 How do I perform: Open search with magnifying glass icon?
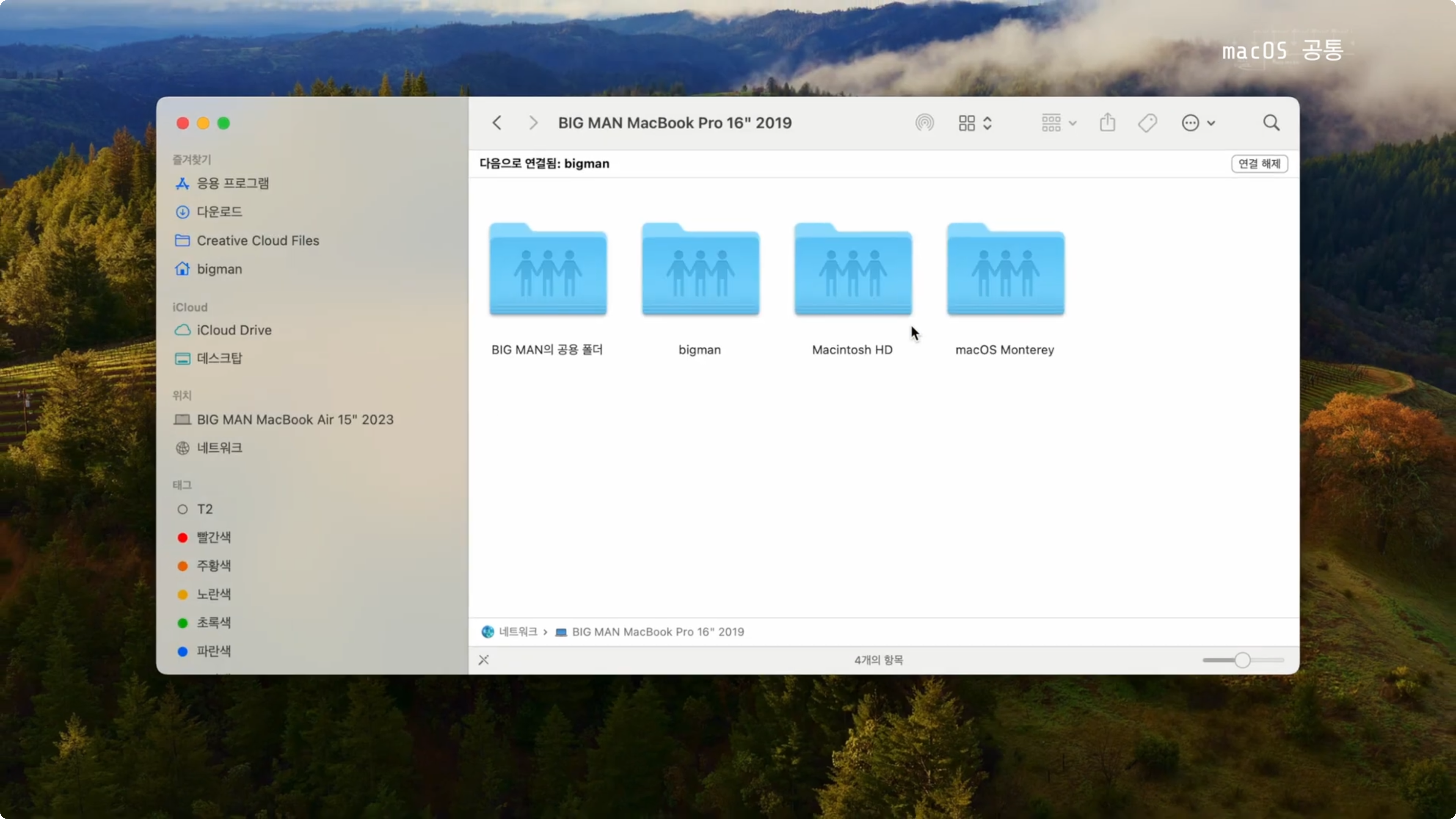(x=1271, y=122)
